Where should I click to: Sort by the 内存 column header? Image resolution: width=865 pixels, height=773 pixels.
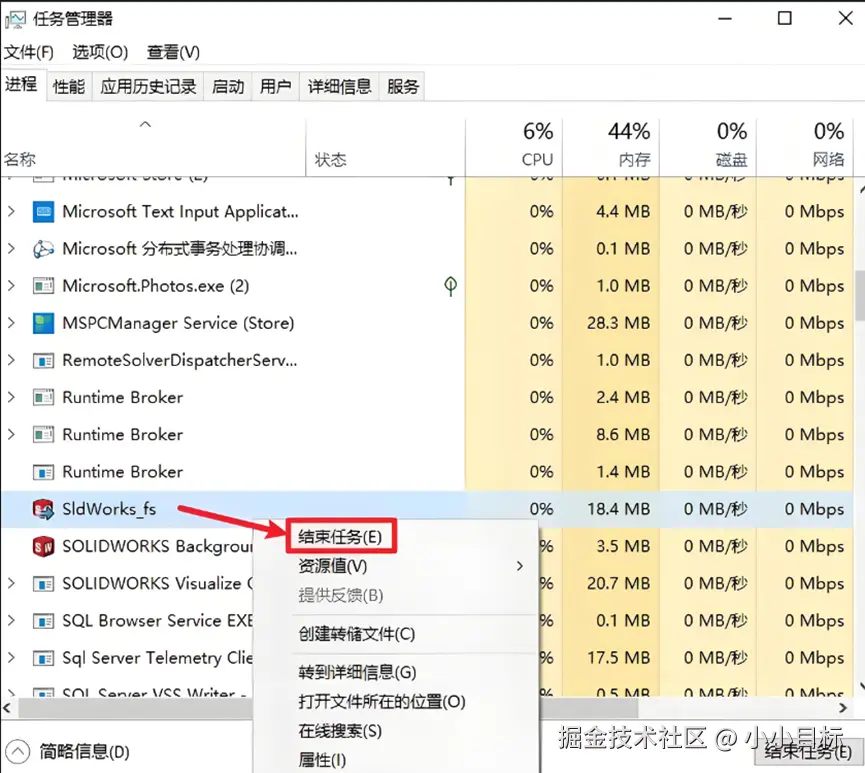click(611, 147)
